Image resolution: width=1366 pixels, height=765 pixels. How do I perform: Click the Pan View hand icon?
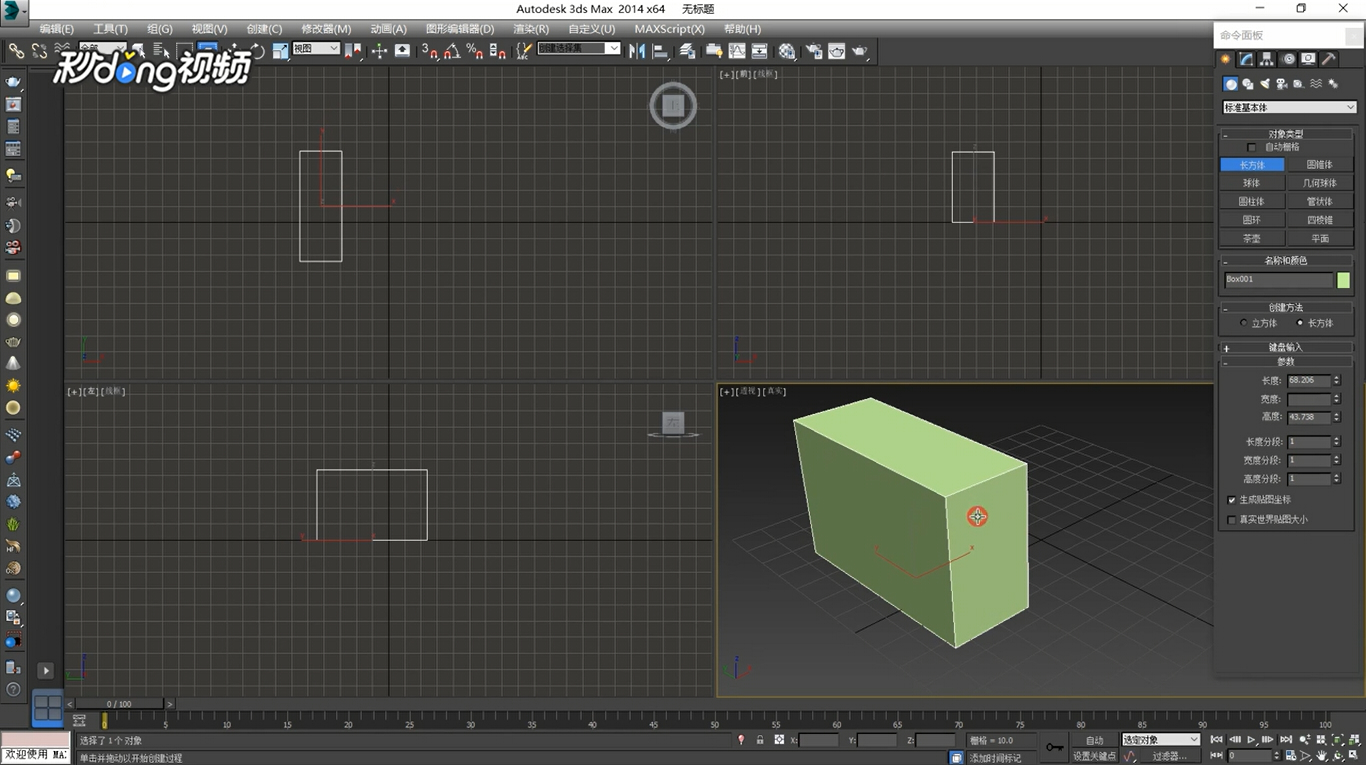tap(1322, 756)
